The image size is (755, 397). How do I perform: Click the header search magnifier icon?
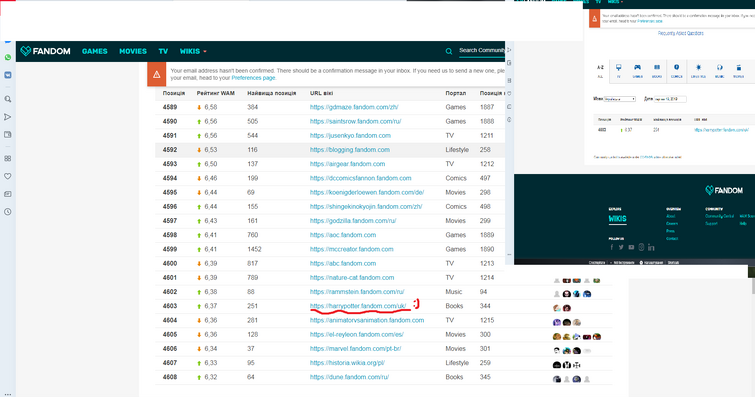point(449,51)
